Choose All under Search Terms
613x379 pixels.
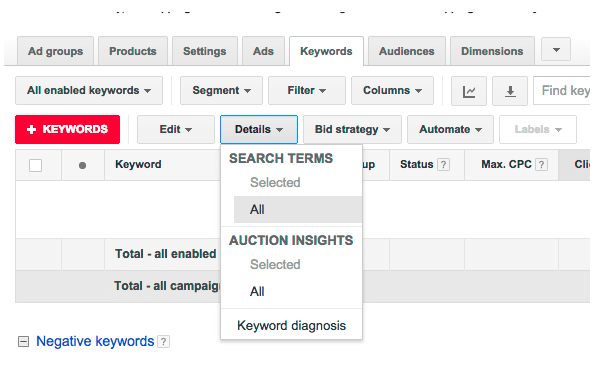tap(298, 210)
